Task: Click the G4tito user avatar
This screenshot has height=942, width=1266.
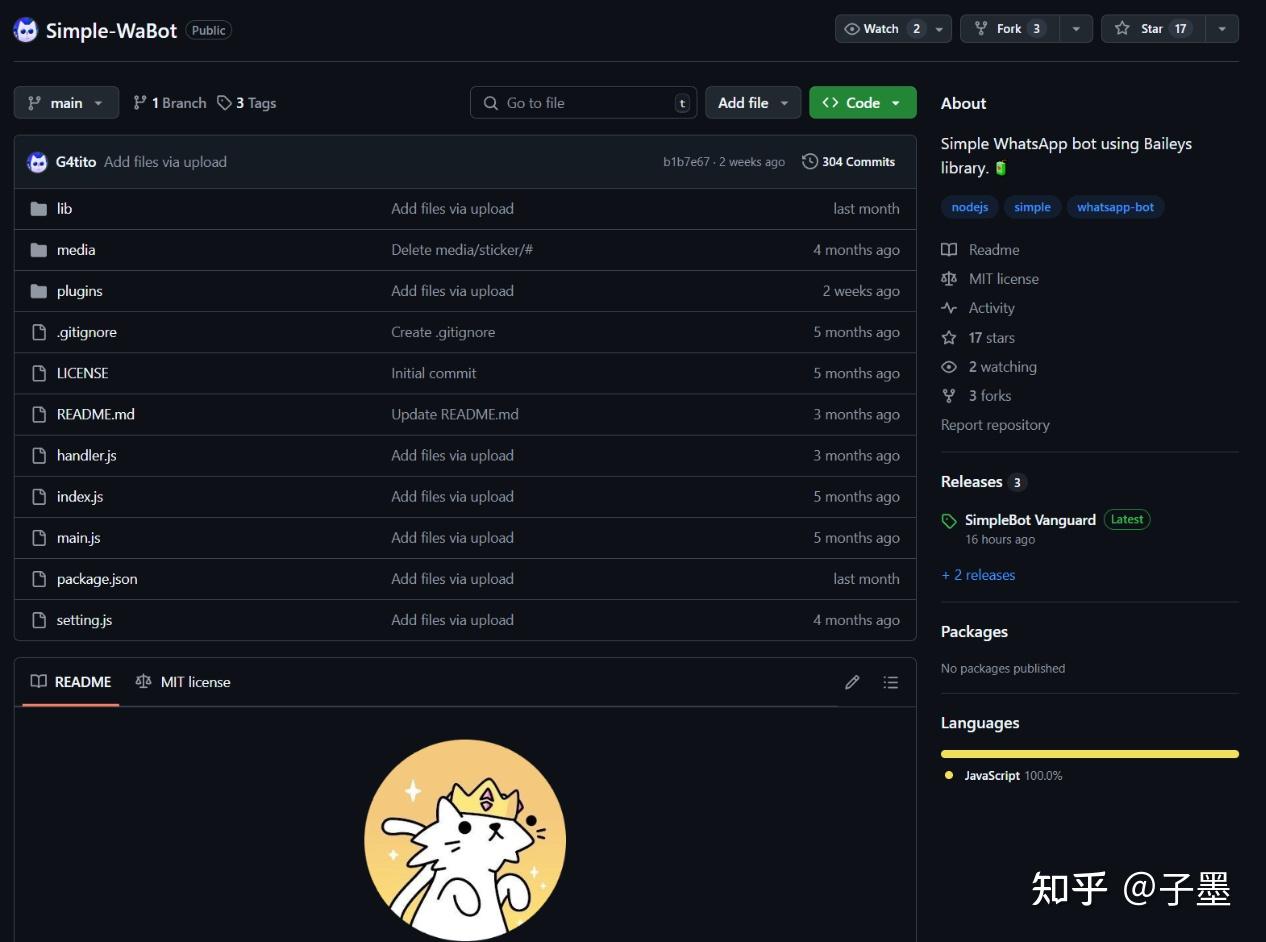Action: 38,162
